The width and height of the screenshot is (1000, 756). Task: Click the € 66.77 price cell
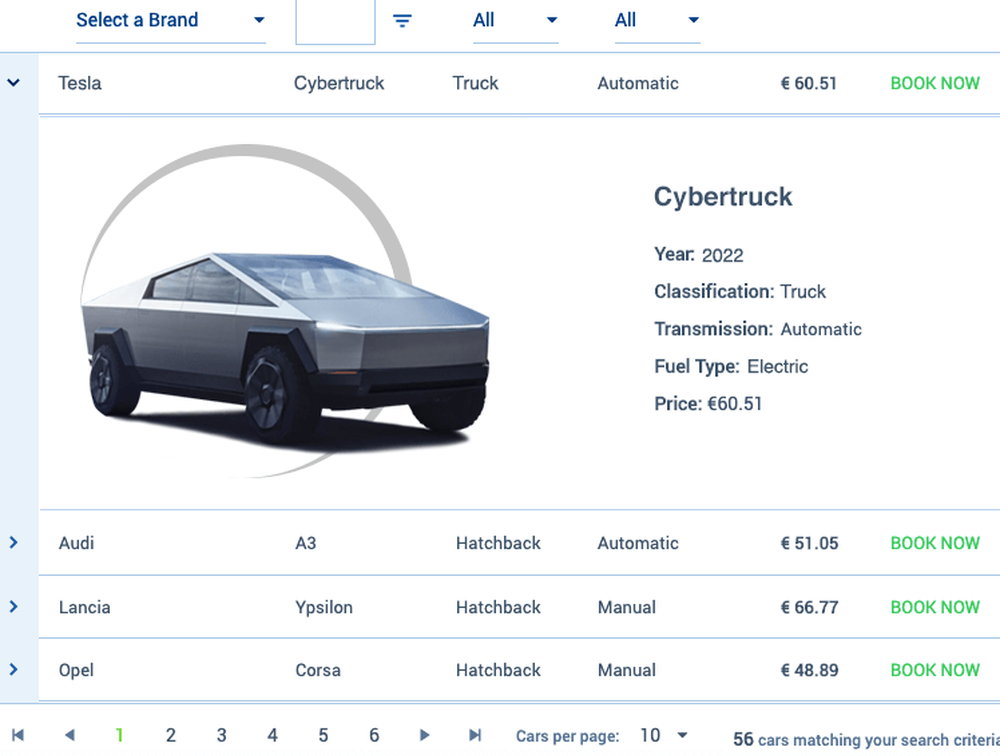809,607
